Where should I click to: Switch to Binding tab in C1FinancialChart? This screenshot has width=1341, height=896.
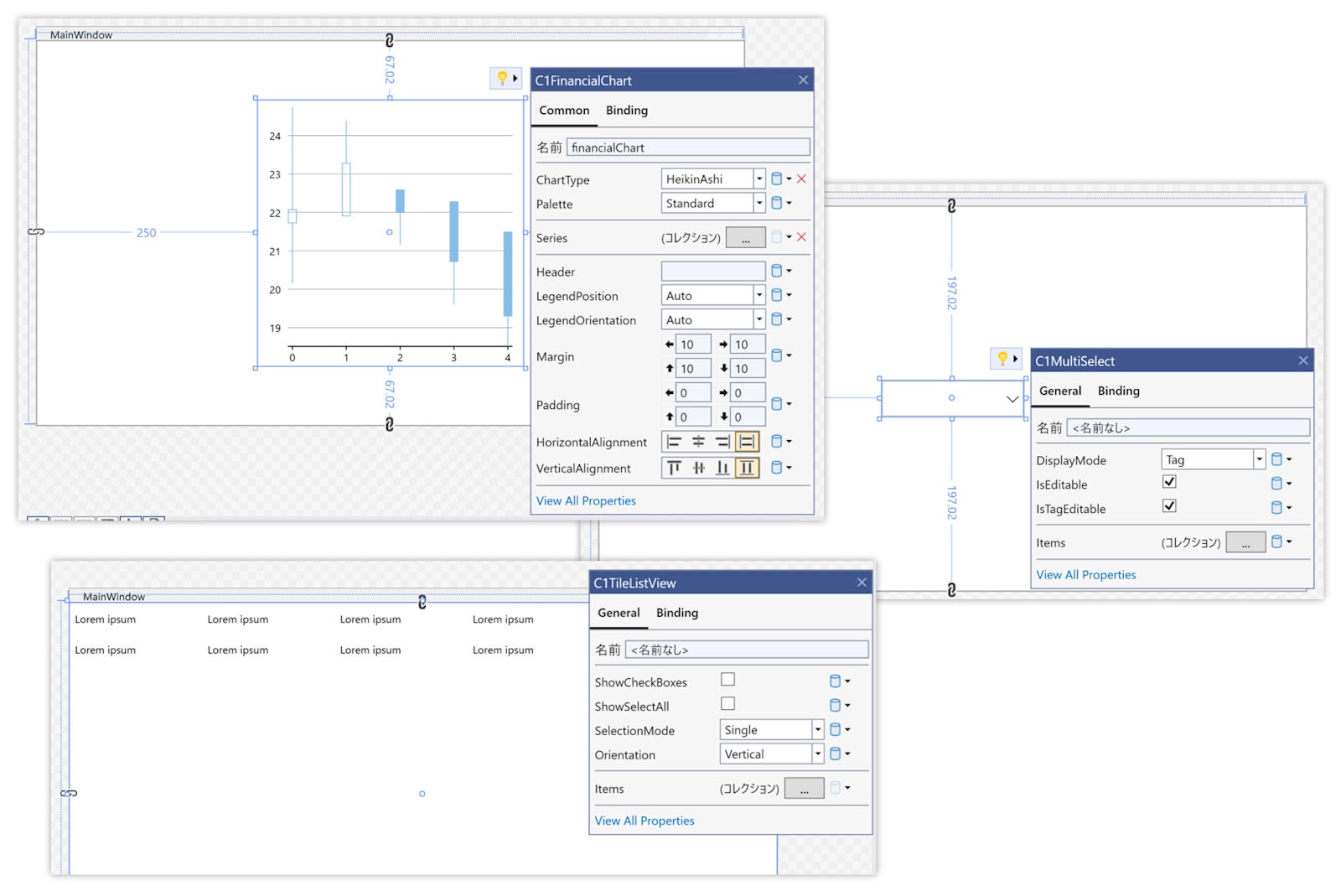pyautogui.click(x=627, y=111)
